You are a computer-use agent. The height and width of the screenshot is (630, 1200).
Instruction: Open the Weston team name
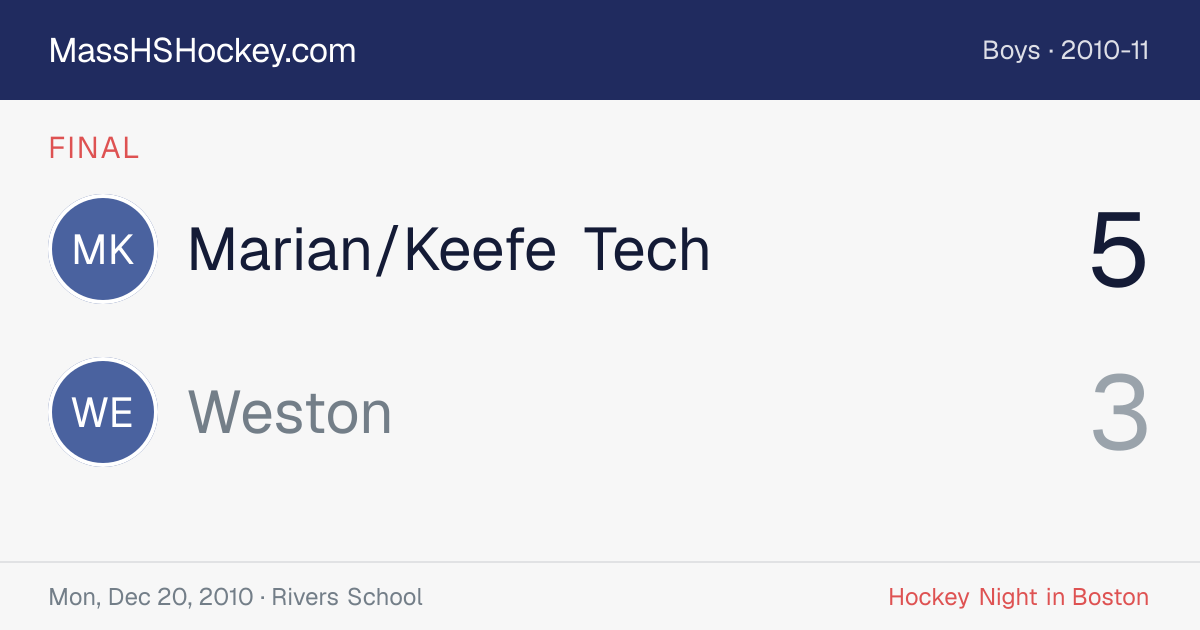(x=290, y=413)
